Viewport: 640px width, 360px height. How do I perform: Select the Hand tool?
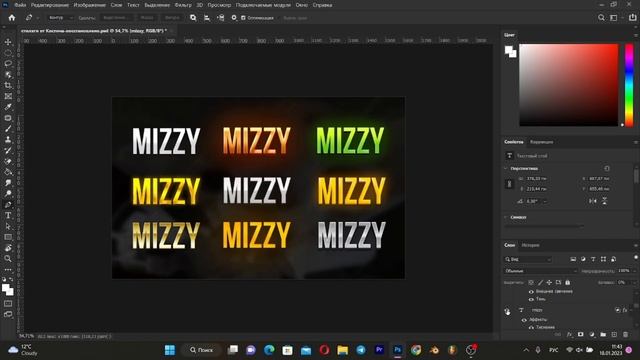[x=8, y=248]
